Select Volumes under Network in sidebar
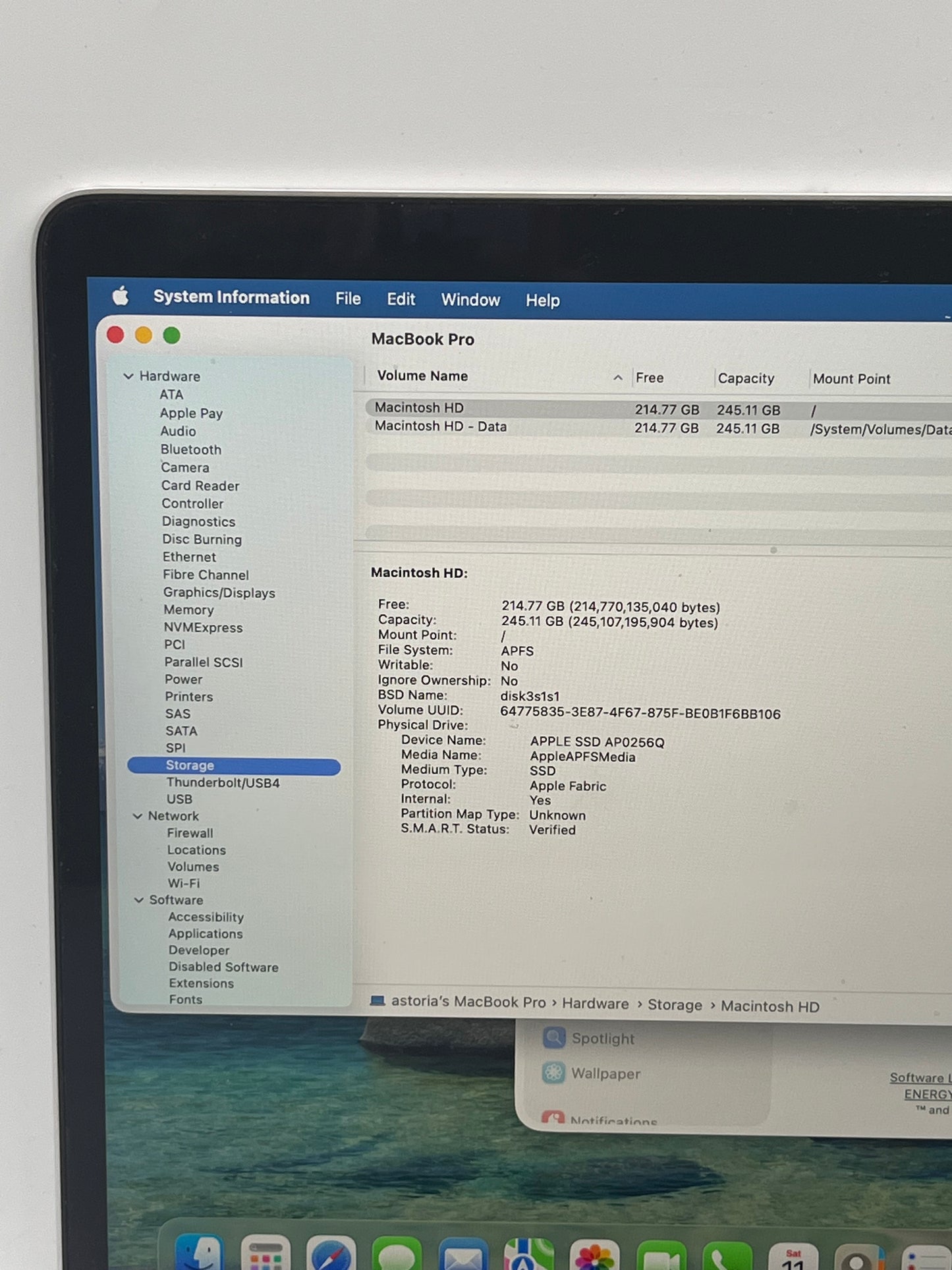Screen dimensions: 952x1270 click(x=193, y=867)
